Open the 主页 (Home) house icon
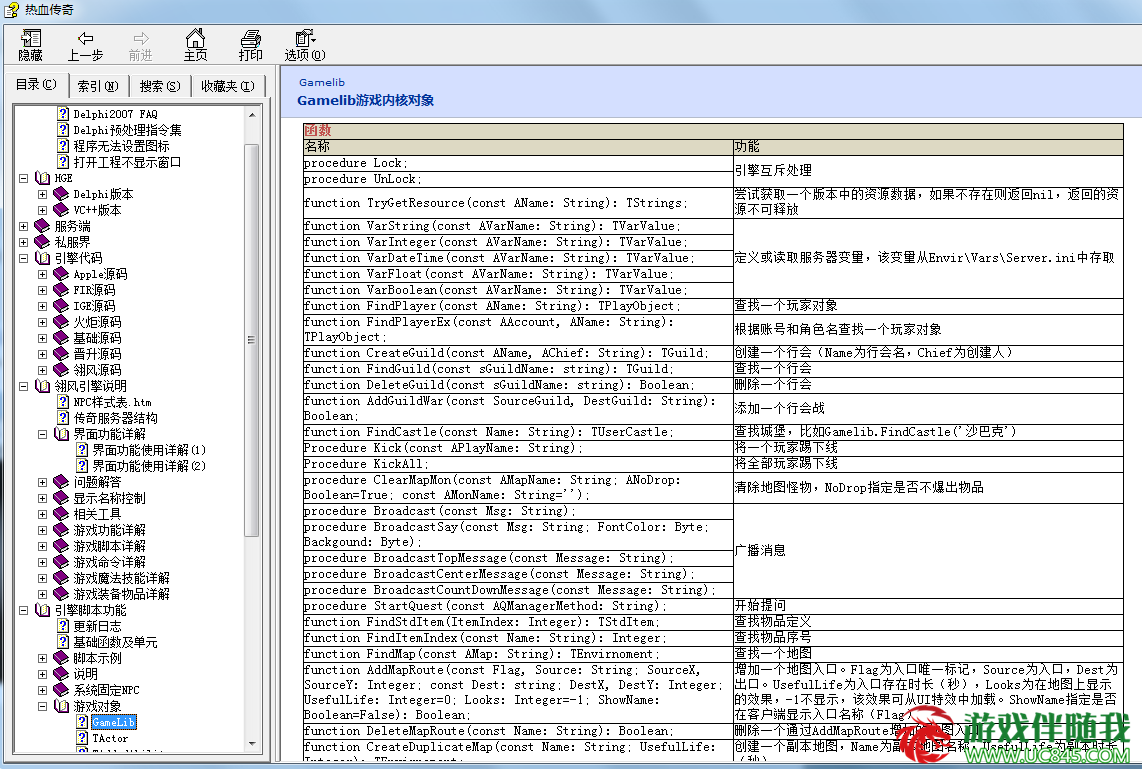The height and width of the screenshot is (769, 1142). click(x=195, y=38)
